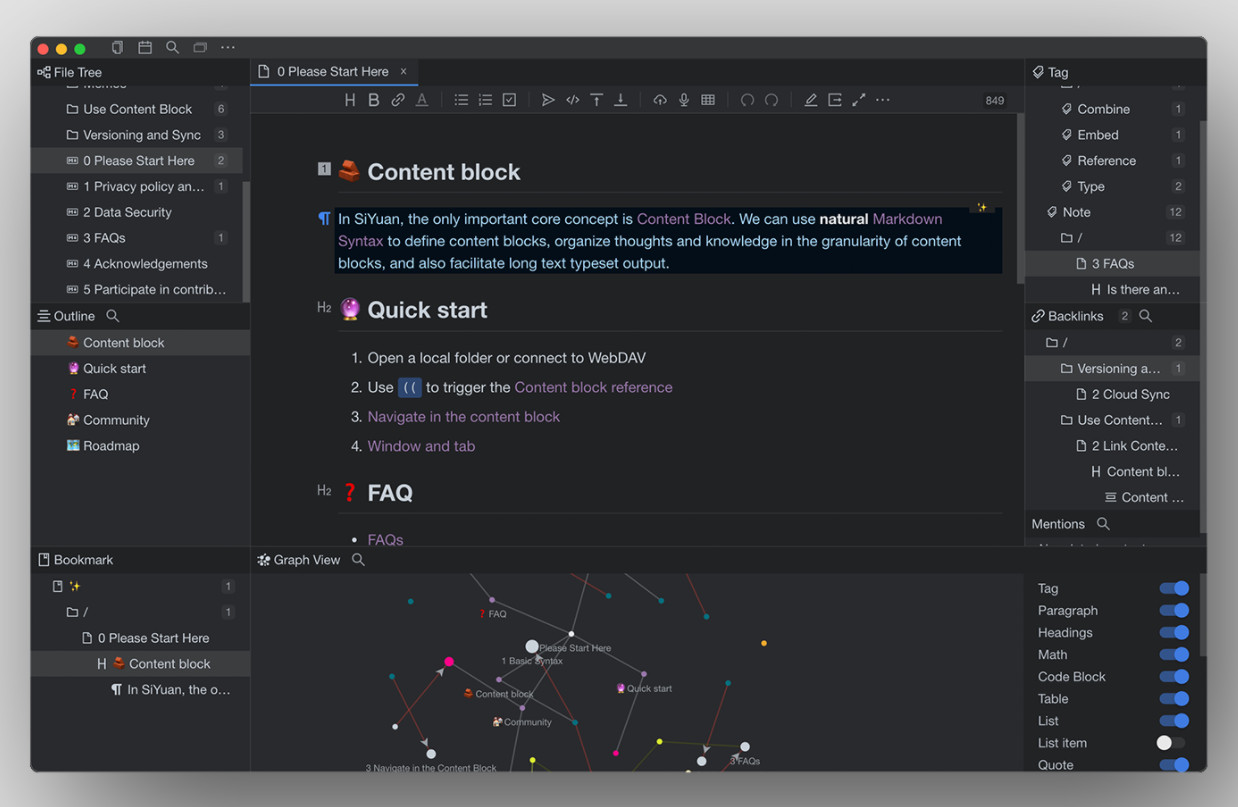
Task: Search within the Mentions panel
Action: pyautogui.click(x=1103, y=524)
